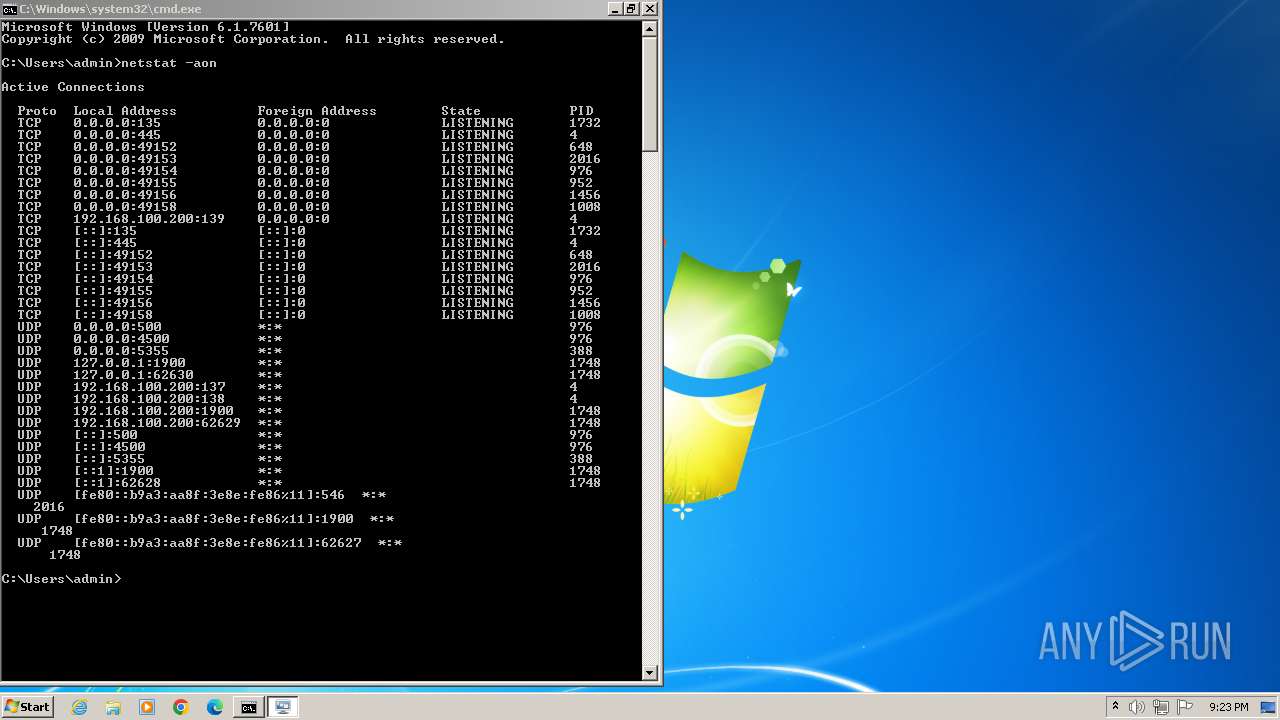Click the typed 'netstat -aon' command

coord(169,63)
